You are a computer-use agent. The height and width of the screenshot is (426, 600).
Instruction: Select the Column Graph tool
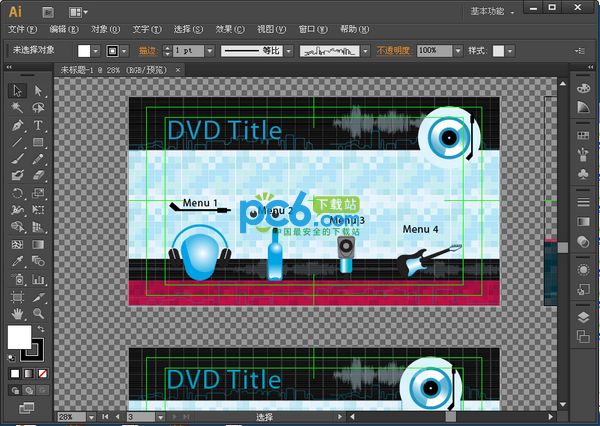point(38,279)
